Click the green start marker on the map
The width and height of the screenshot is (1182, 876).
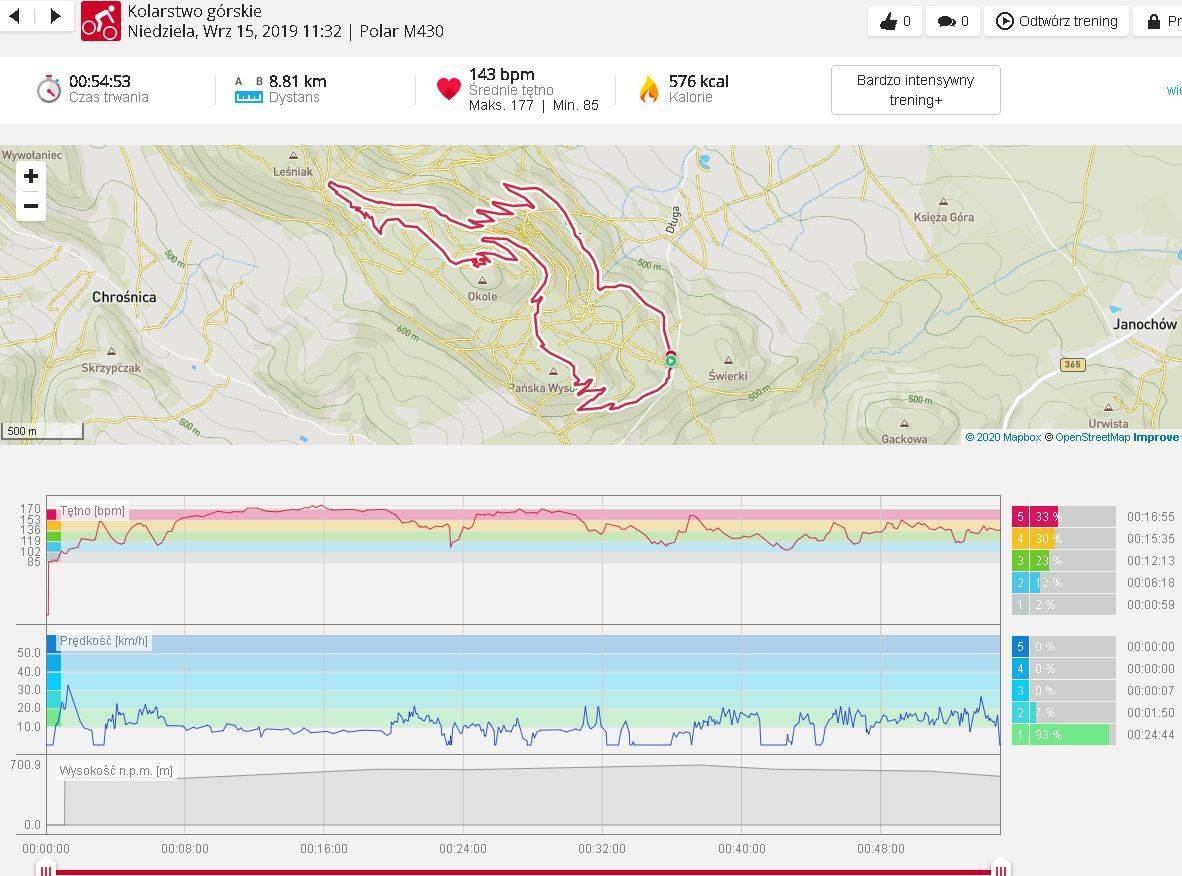tap(671, 361)
